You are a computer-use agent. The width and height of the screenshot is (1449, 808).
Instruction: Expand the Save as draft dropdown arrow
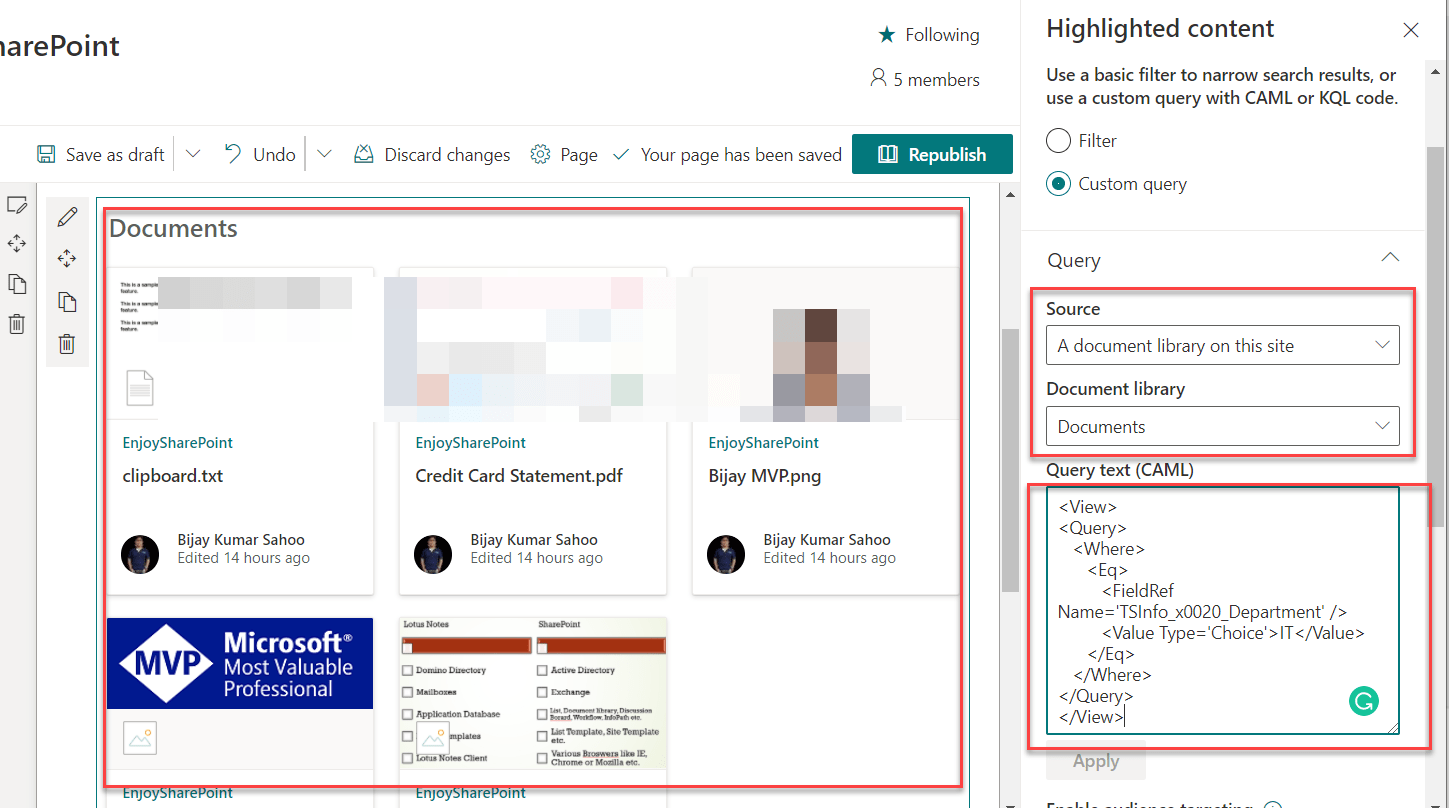[192, 154]
